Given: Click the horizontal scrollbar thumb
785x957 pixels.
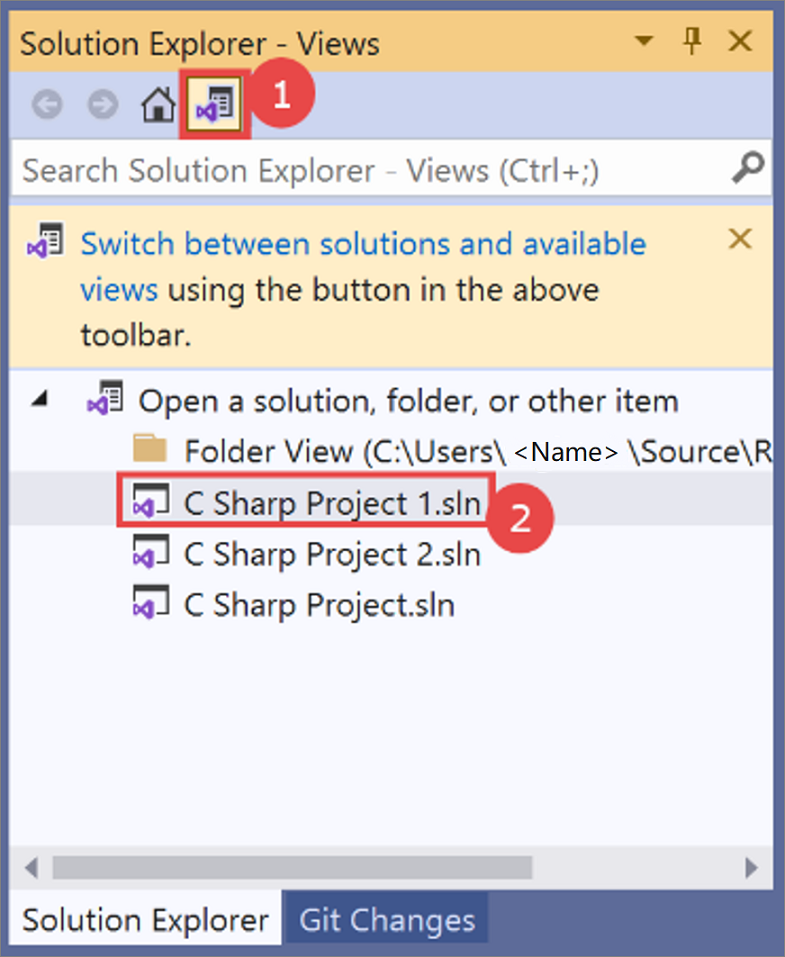Looking at the screenshot, I should pos(292,867).
